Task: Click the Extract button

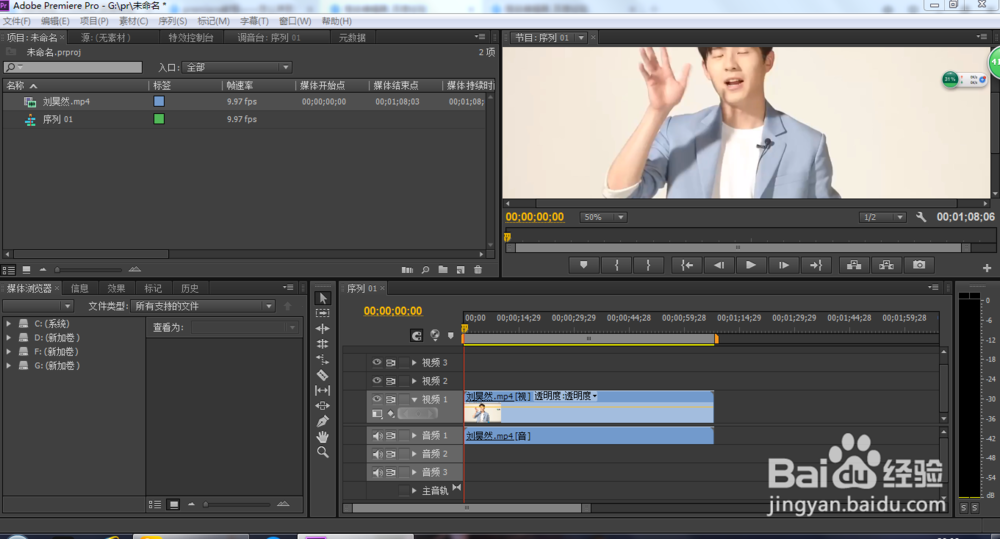Action: pos(886,265)
